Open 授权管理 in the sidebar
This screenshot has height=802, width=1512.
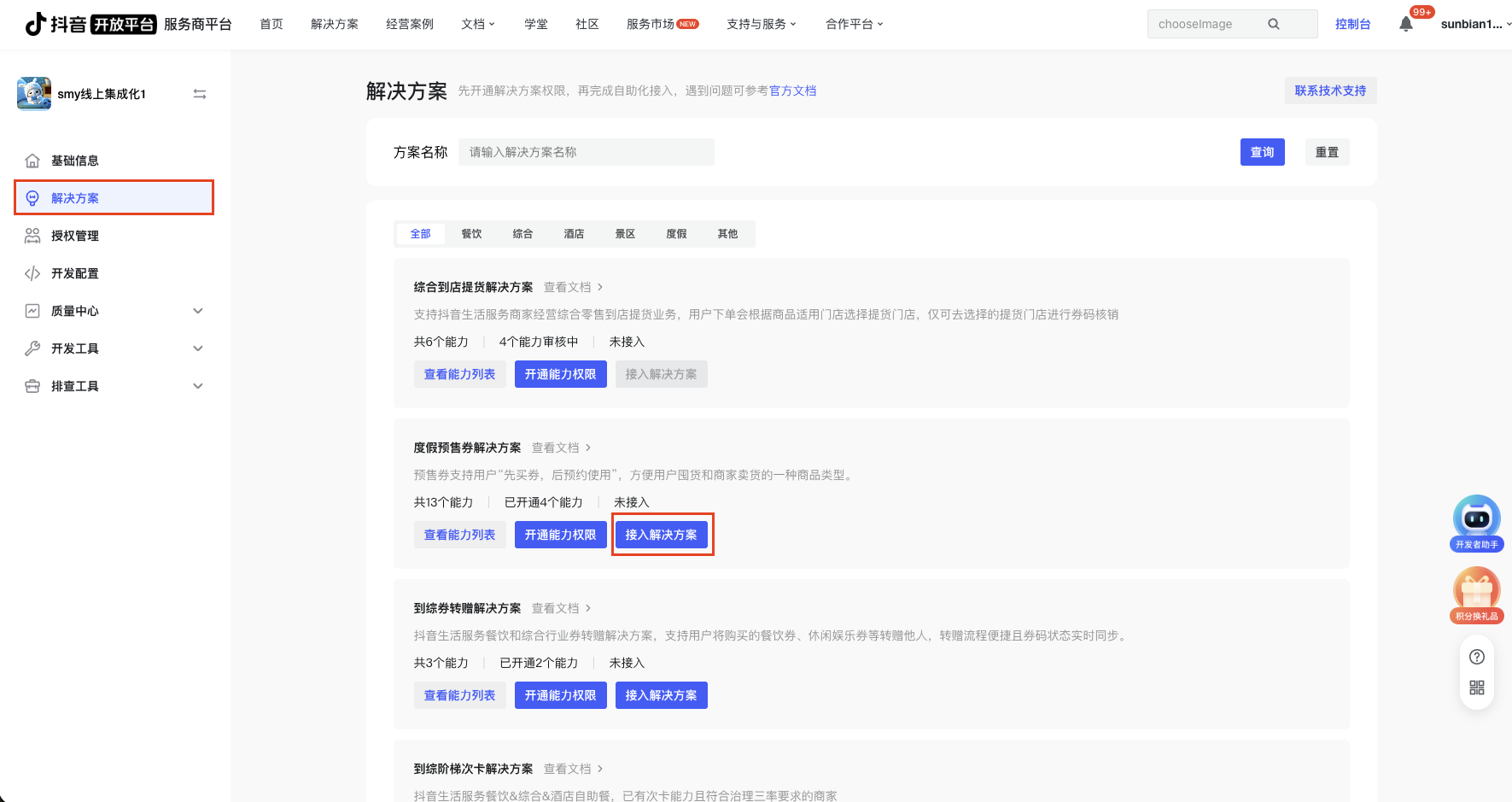[75, 236]
